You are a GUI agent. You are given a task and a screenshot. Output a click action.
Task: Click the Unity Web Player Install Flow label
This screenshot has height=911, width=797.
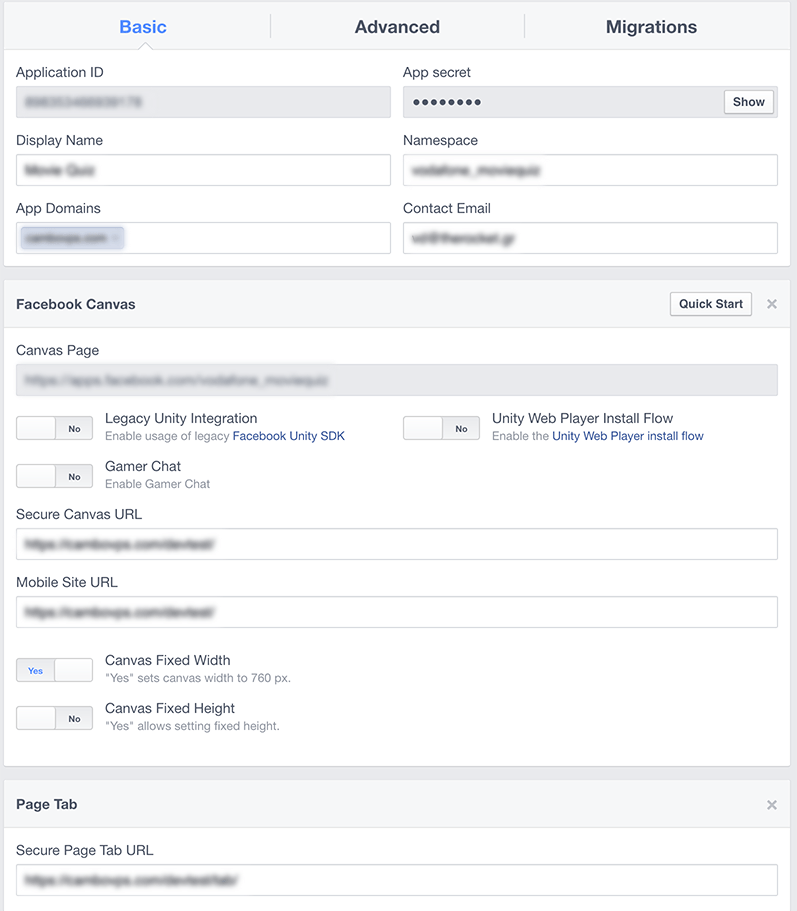point(582,418)
